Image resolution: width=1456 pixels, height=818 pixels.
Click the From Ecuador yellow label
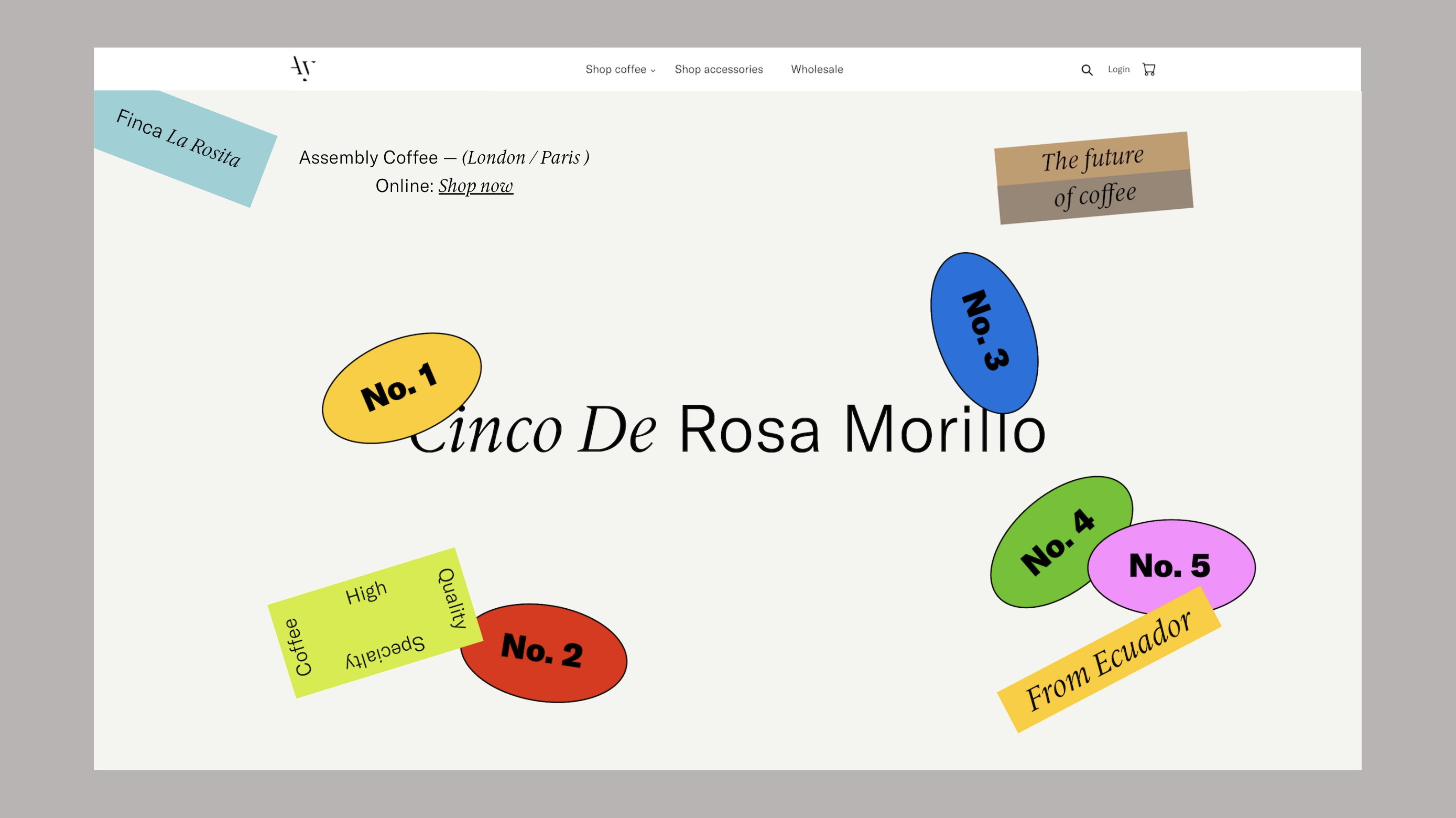pos(1109,660)
